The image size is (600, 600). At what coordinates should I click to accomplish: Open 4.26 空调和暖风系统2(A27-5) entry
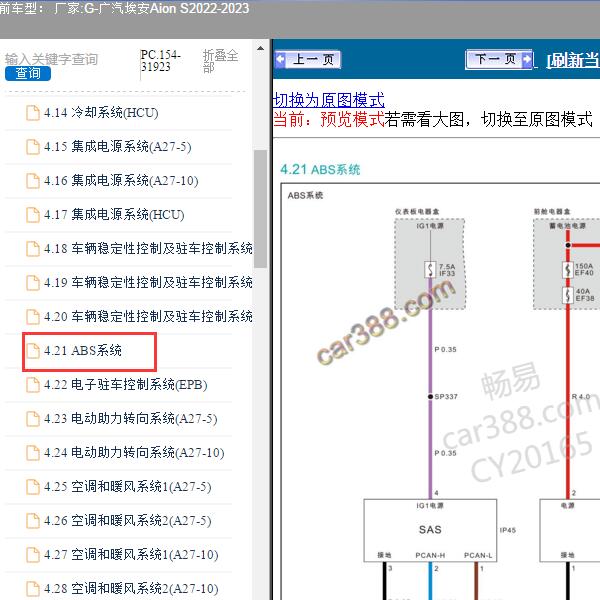(127, 521)
